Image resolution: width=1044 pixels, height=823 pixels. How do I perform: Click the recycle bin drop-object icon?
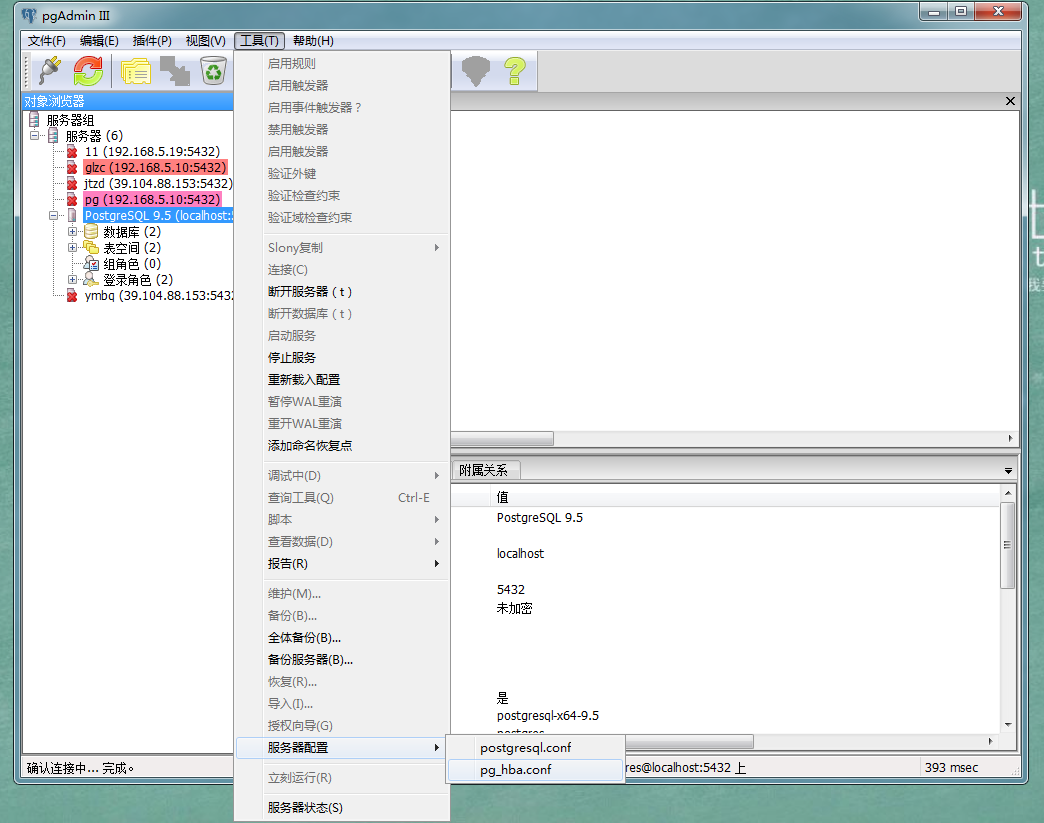pos(213,70)
